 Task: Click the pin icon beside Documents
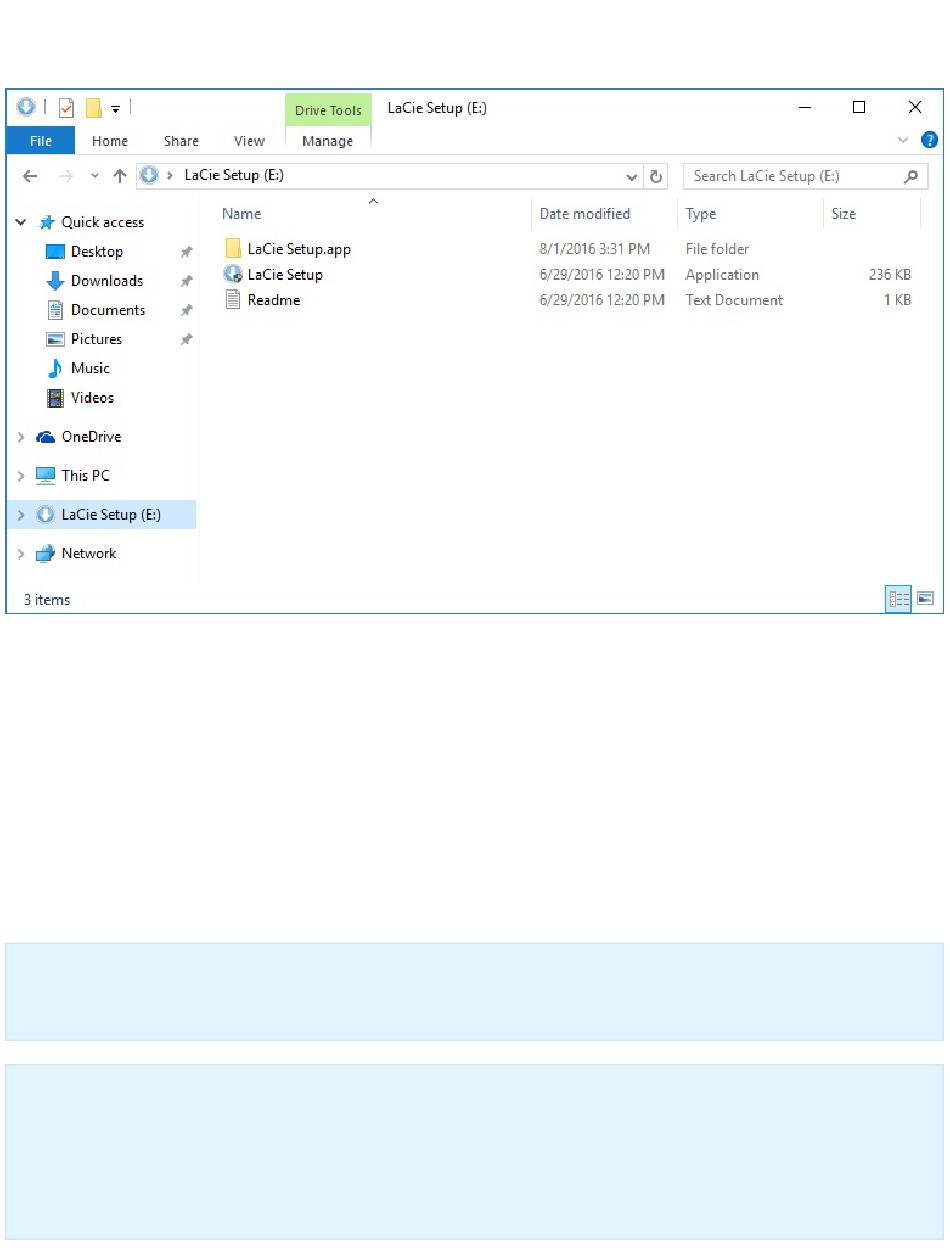(186, 311)
